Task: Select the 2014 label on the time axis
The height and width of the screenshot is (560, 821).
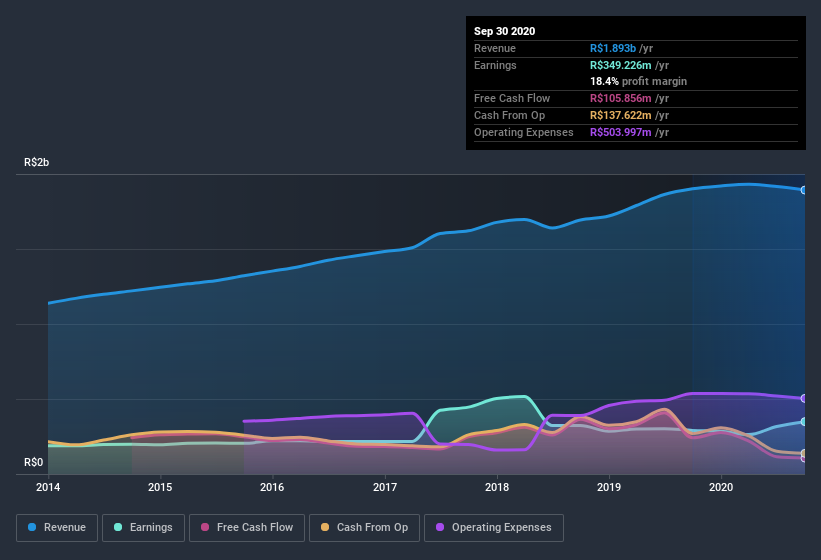Action: 48,487
